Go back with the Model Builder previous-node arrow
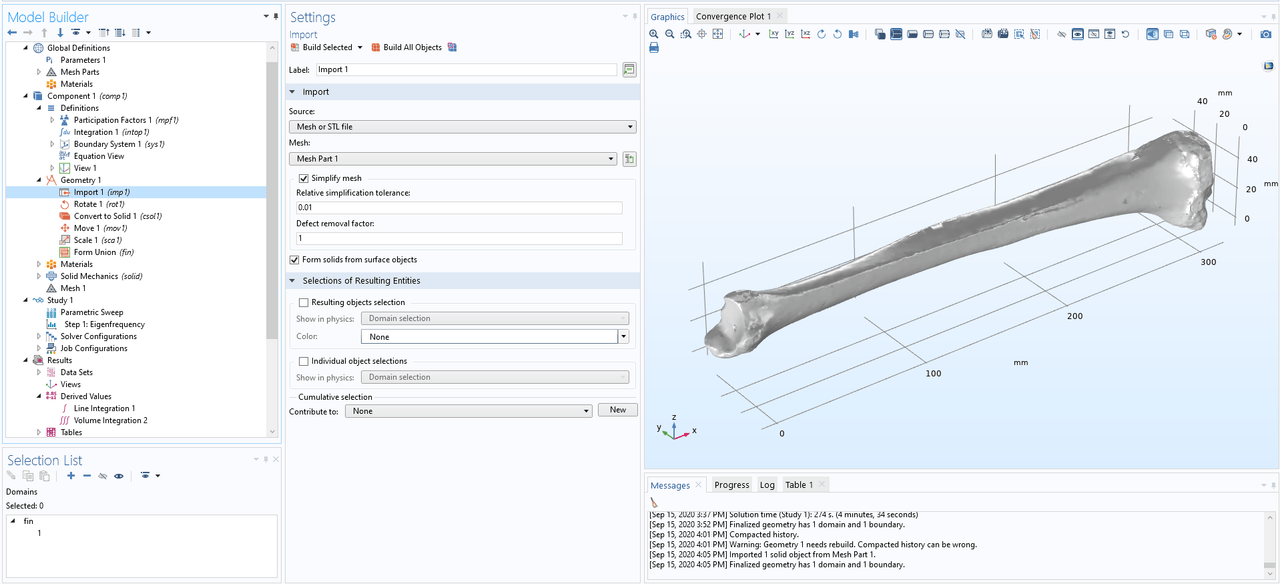This screenshot has height=584, width=1280. (12, 33)
